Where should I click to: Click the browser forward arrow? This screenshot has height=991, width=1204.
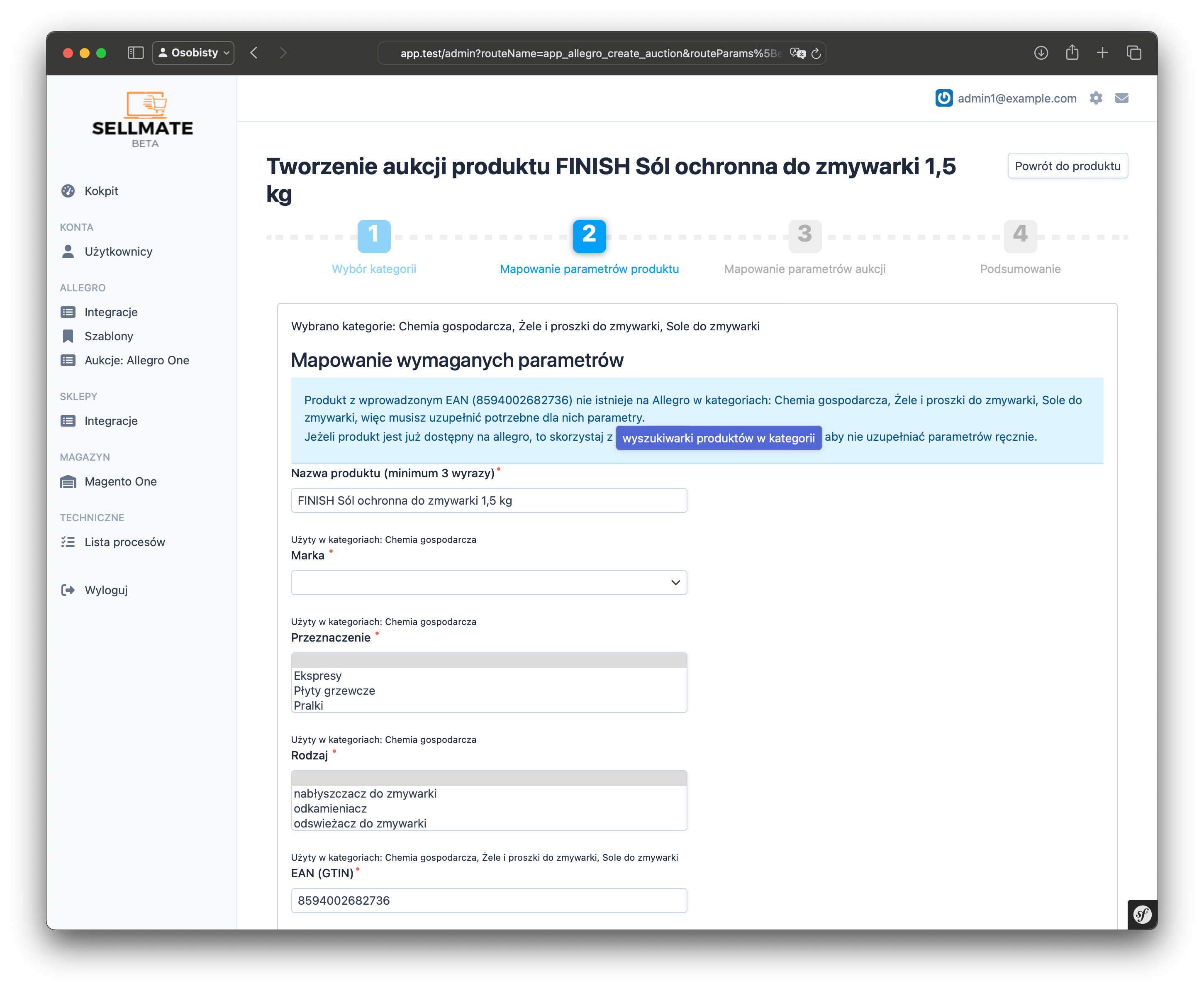pyautogui.click(x=283, y=53)
